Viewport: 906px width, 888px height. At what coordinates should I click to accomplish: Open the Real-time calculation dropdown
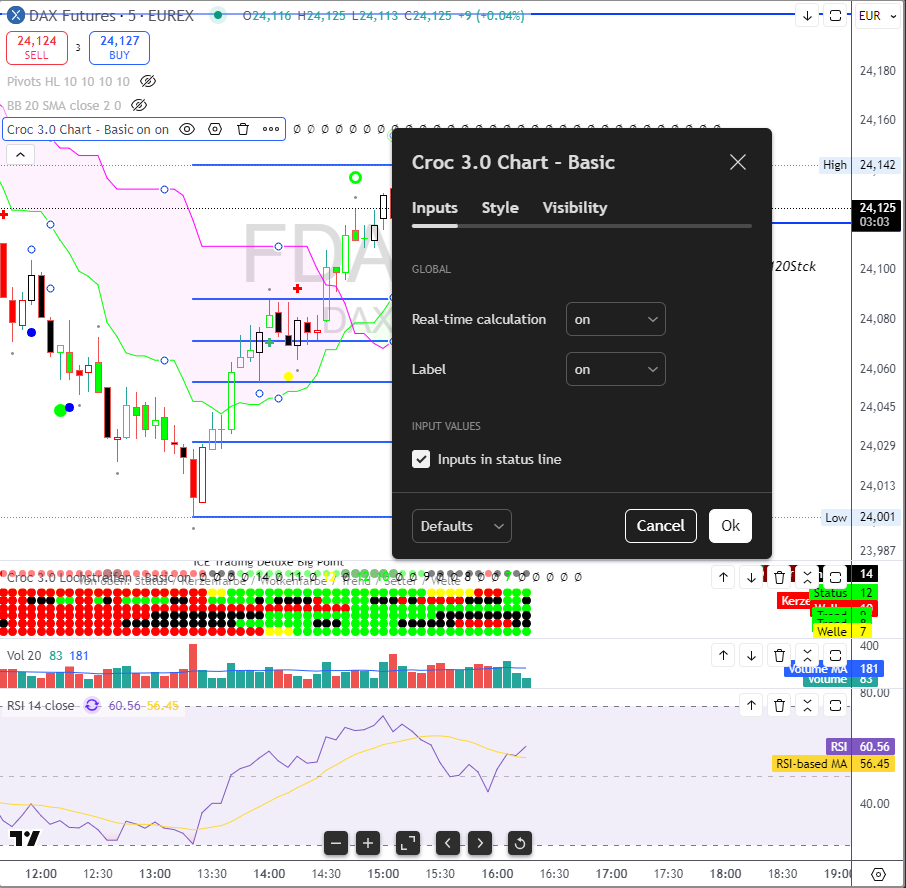point(615,319)
